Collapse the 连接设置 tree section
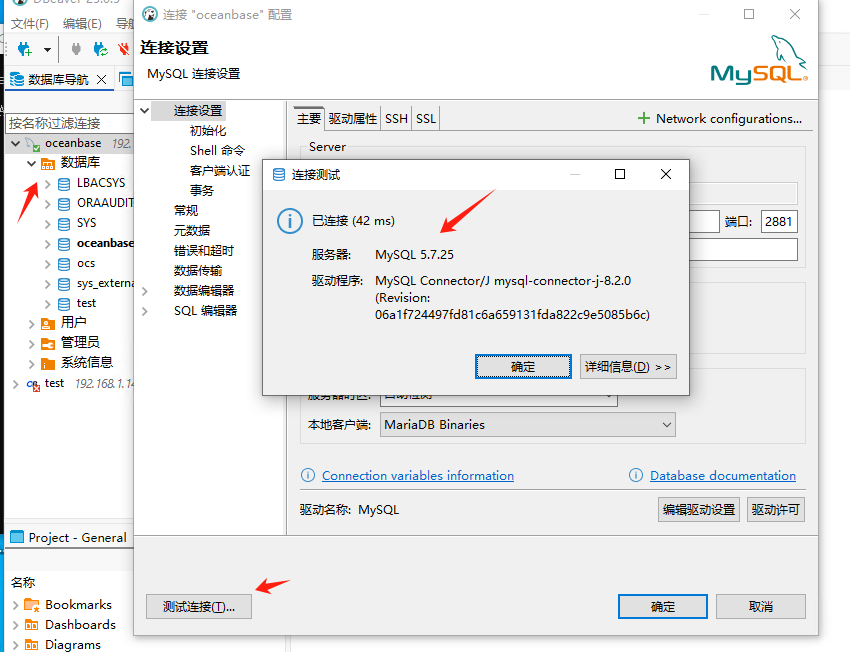 pos(145,111)
